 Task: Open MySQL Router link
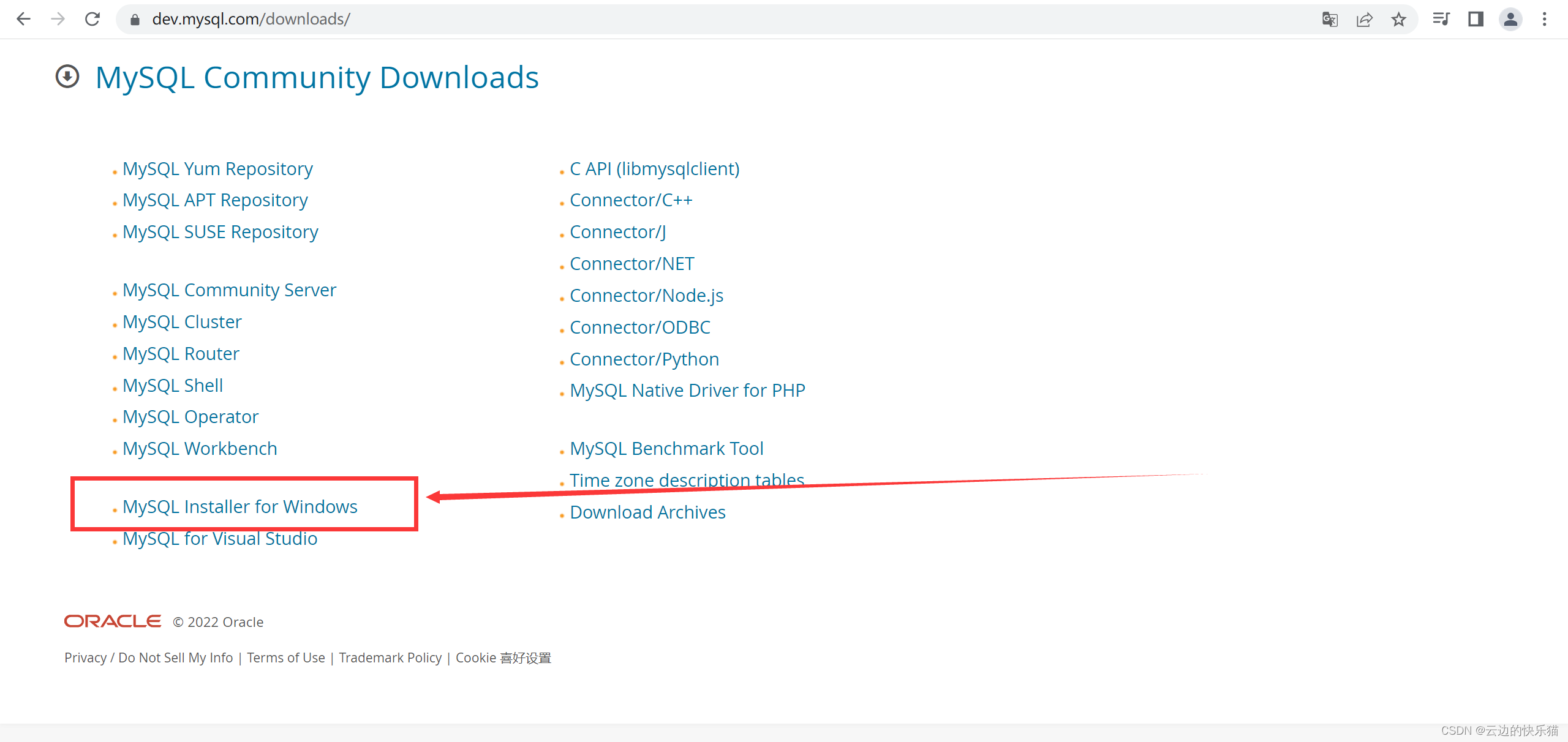181,353
